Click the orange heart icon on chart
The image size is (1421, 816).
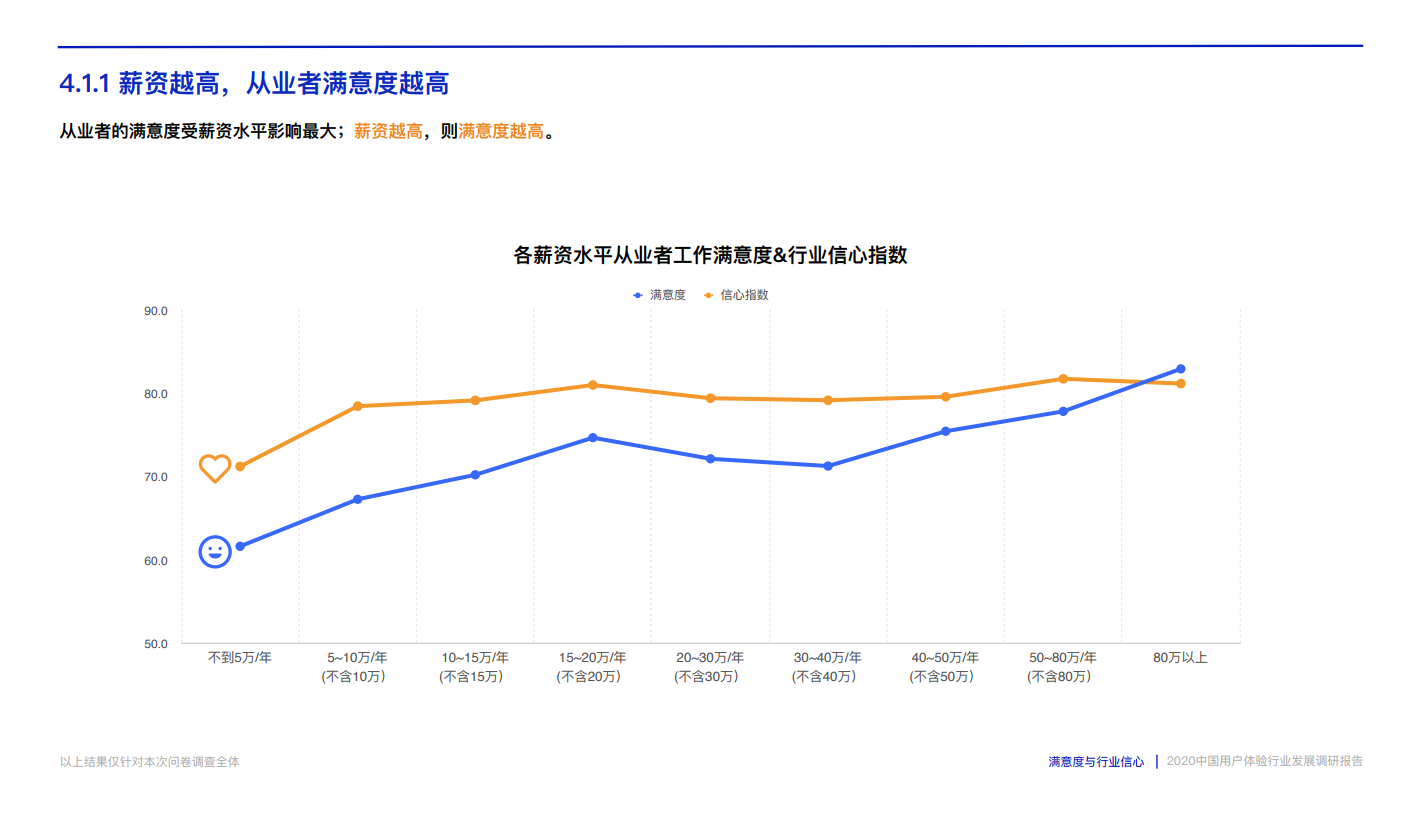(215, 468)
